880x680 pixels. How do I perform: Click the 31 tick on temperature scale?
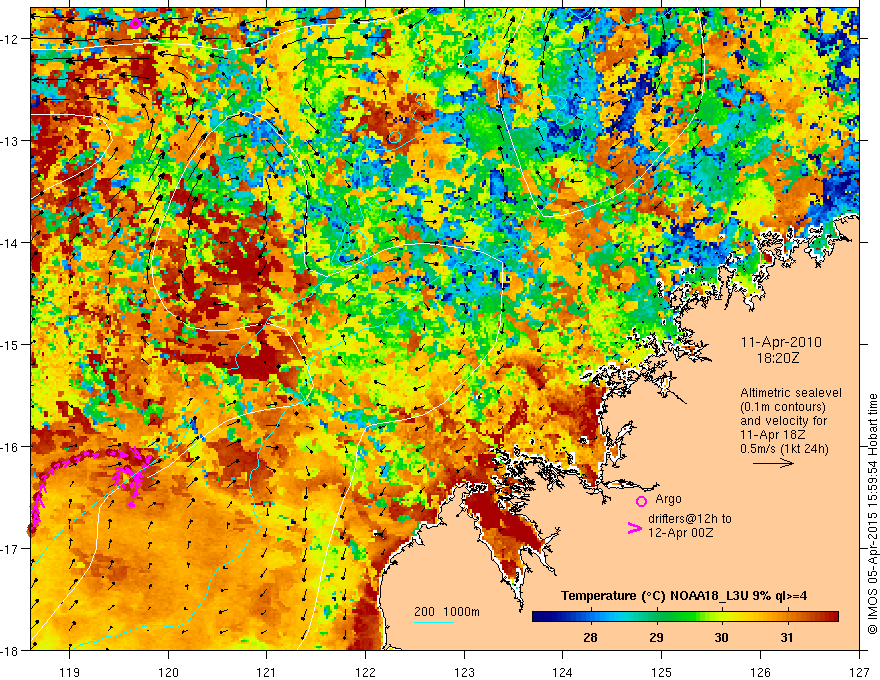pyautogui.click(x=787, y=637)
